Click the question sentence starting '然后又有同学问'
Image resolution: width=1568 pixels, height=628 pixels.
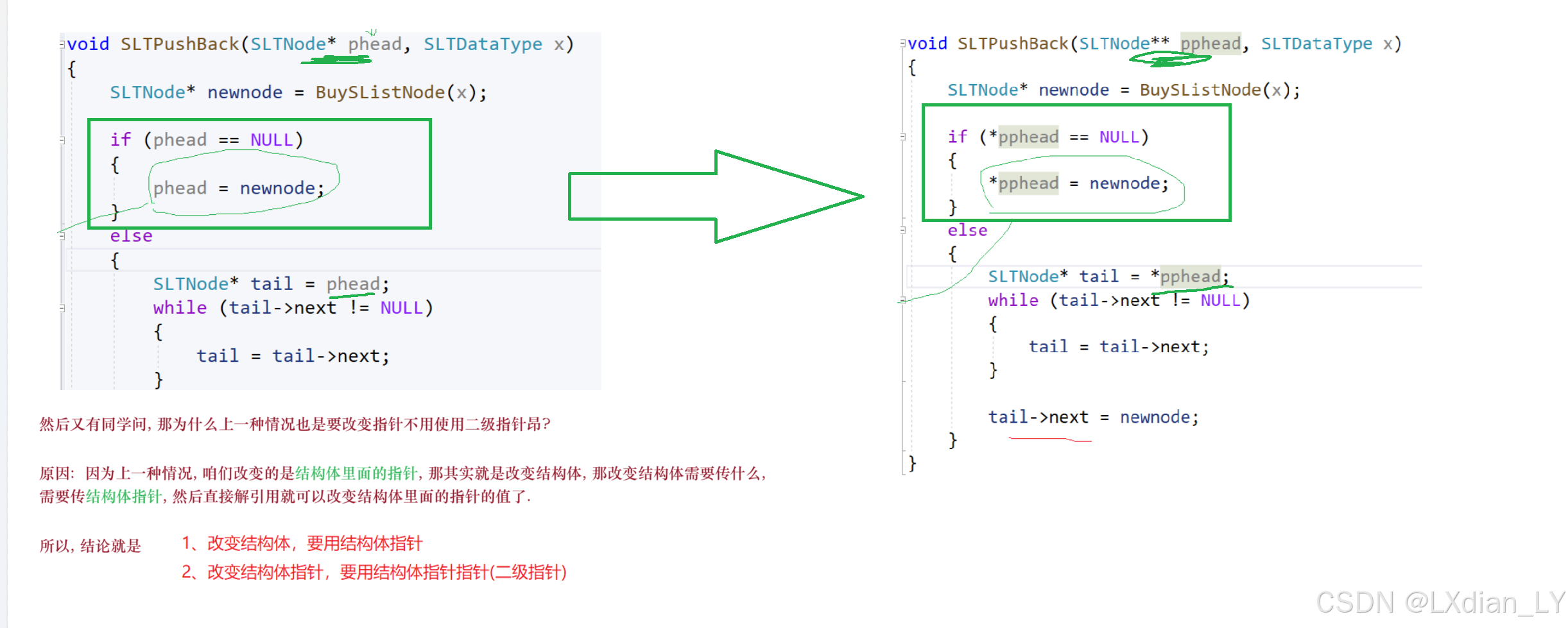pyautogui.click(x=295, y=424)
